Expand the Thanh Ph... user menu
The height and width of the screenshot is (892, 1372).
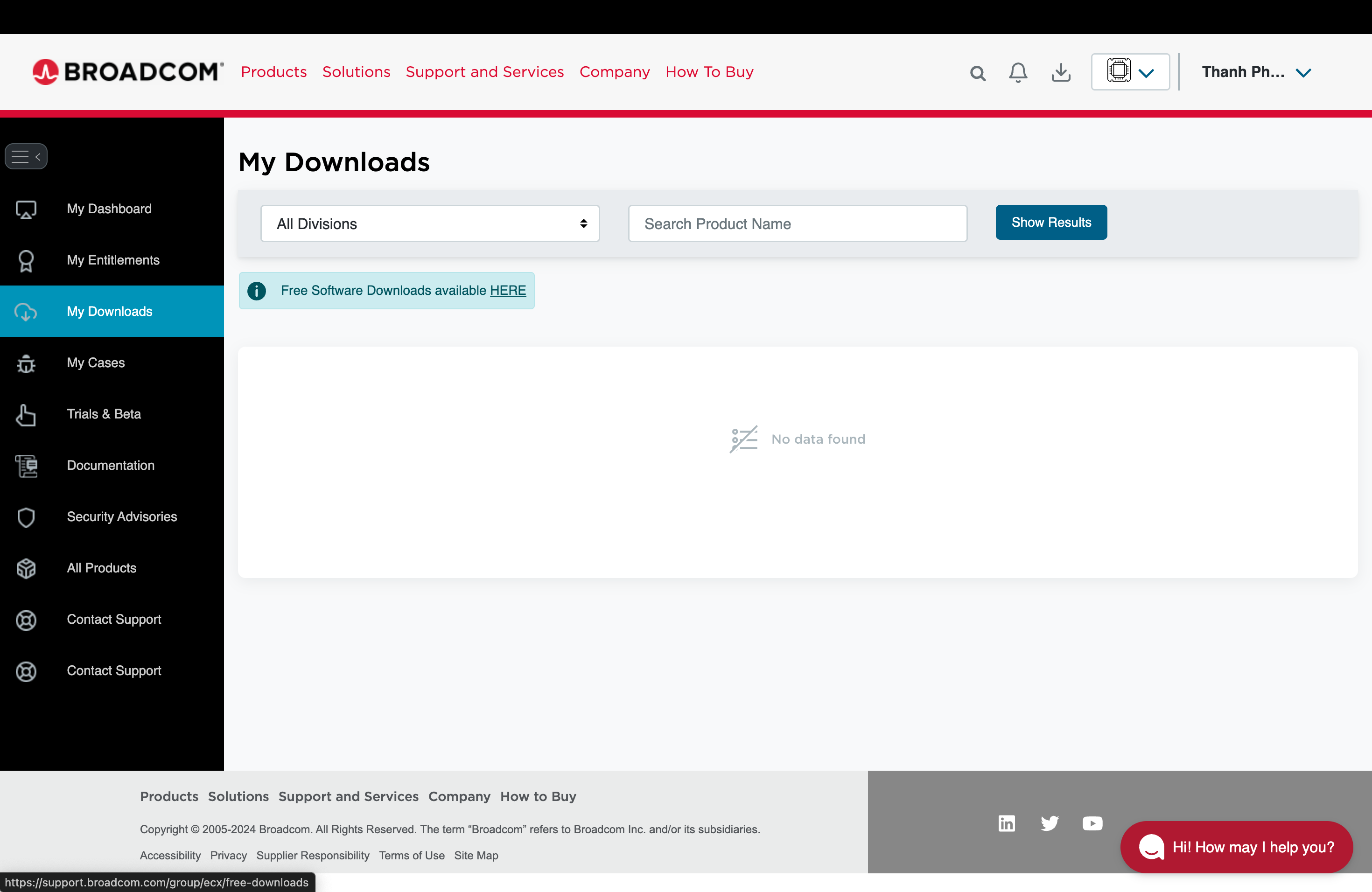click(1257, 72)
